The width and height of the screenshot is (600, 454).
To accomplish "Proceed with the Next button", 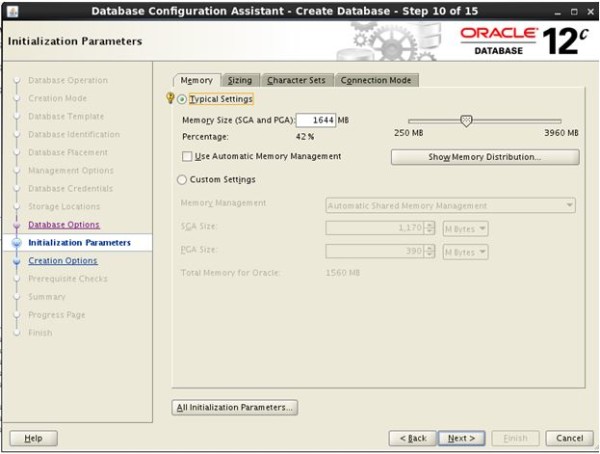I will click(461, 438).
